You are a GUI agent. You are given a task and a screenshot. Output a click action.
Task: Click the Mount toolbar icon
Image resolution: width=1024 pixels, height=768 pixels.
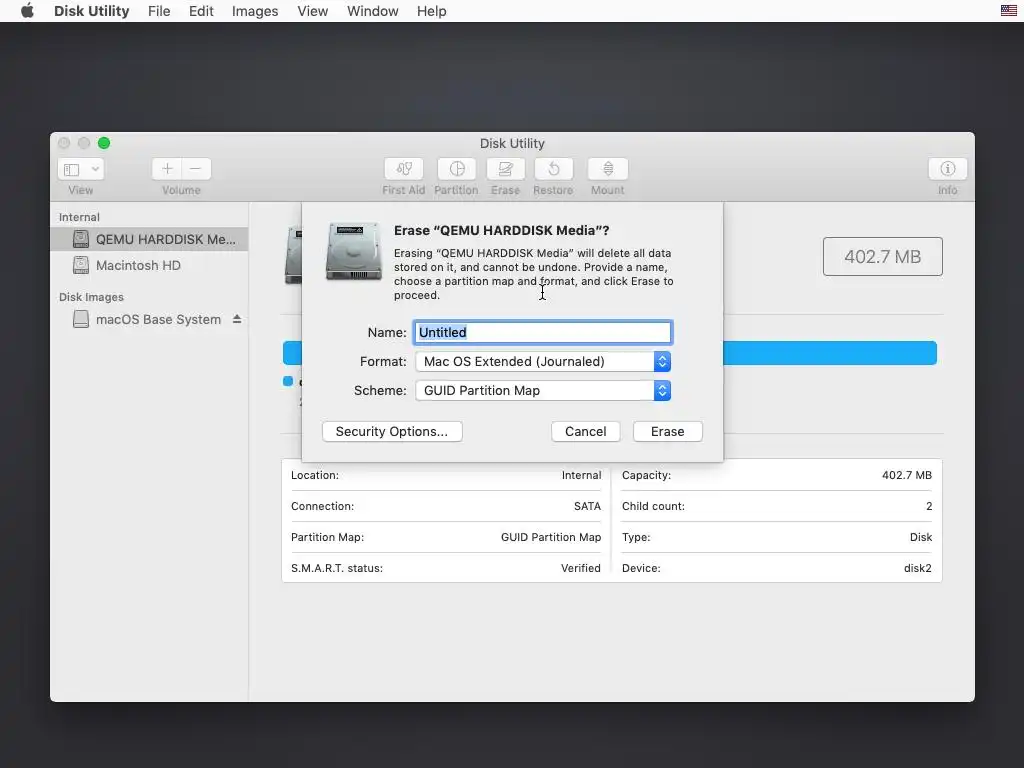607,169
